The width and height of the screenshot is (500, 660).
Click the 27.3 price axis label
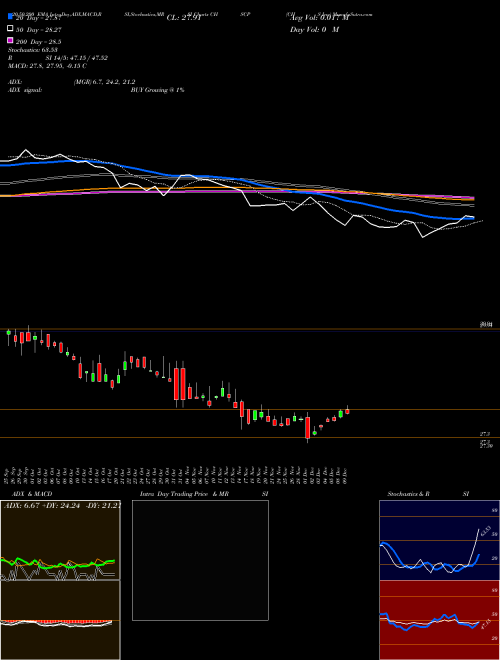click(x=485, y=434)
